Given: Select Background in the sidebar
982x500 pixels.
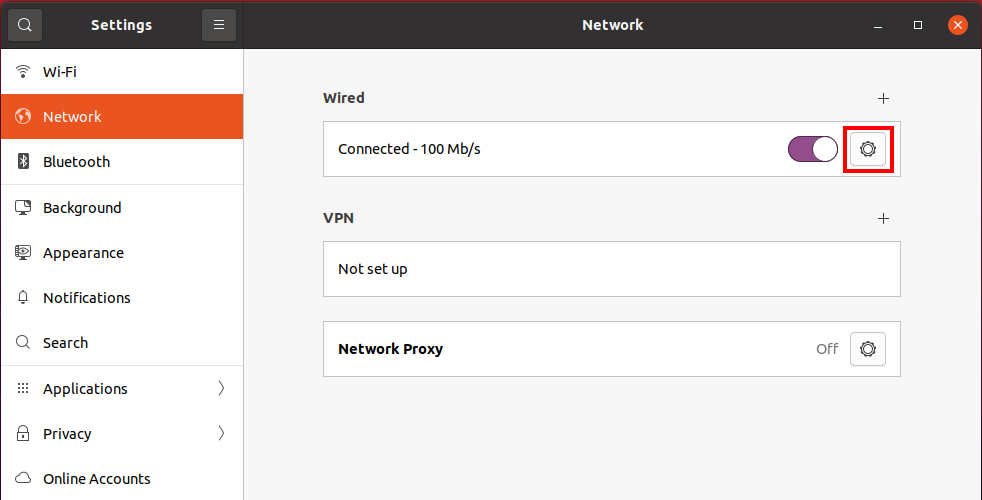Looking at the screenshot, I should click(82, 208).
